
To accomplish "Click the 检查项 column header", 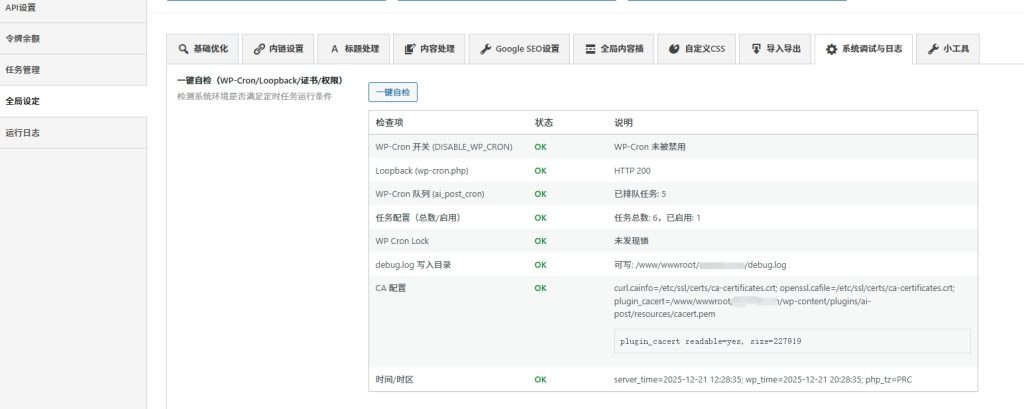I will pyautogui.click(x=390, y=123).
